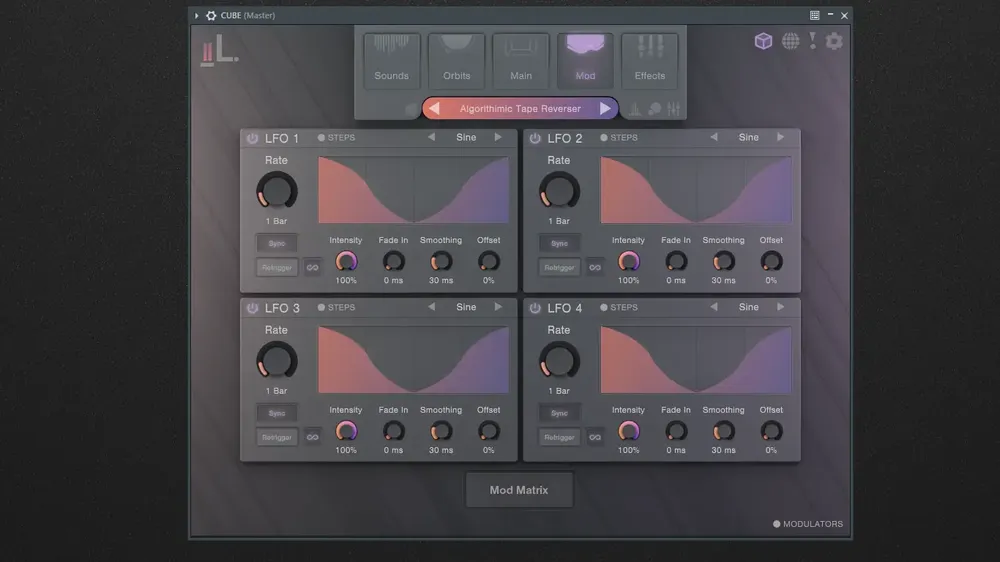The height and width of the screenshot is (562, 1000).
Task: Click LFO 2 Offset knob
Action: click(771, 262)
